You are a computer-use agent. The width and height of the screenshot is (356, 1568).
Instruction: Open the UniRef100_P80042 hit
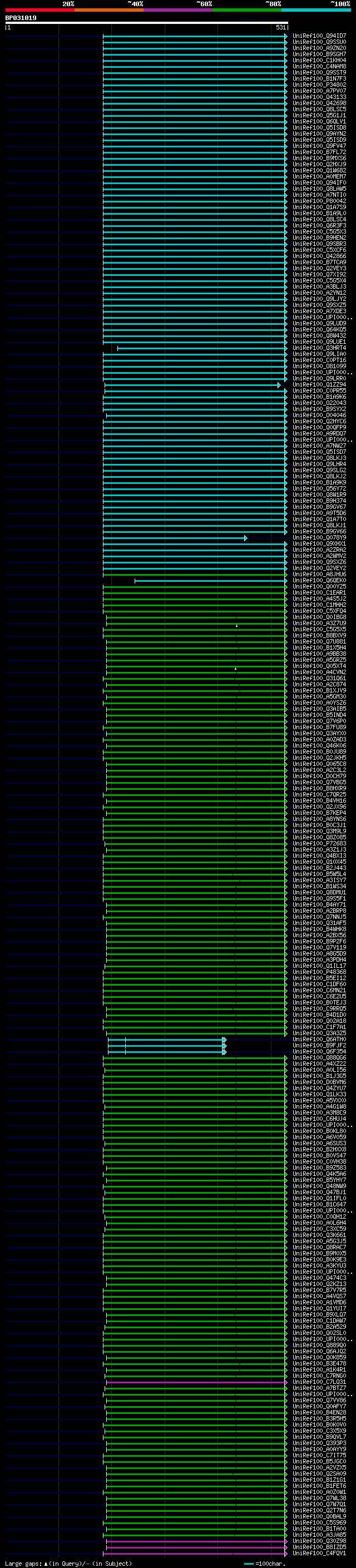(x=319, y=201)
